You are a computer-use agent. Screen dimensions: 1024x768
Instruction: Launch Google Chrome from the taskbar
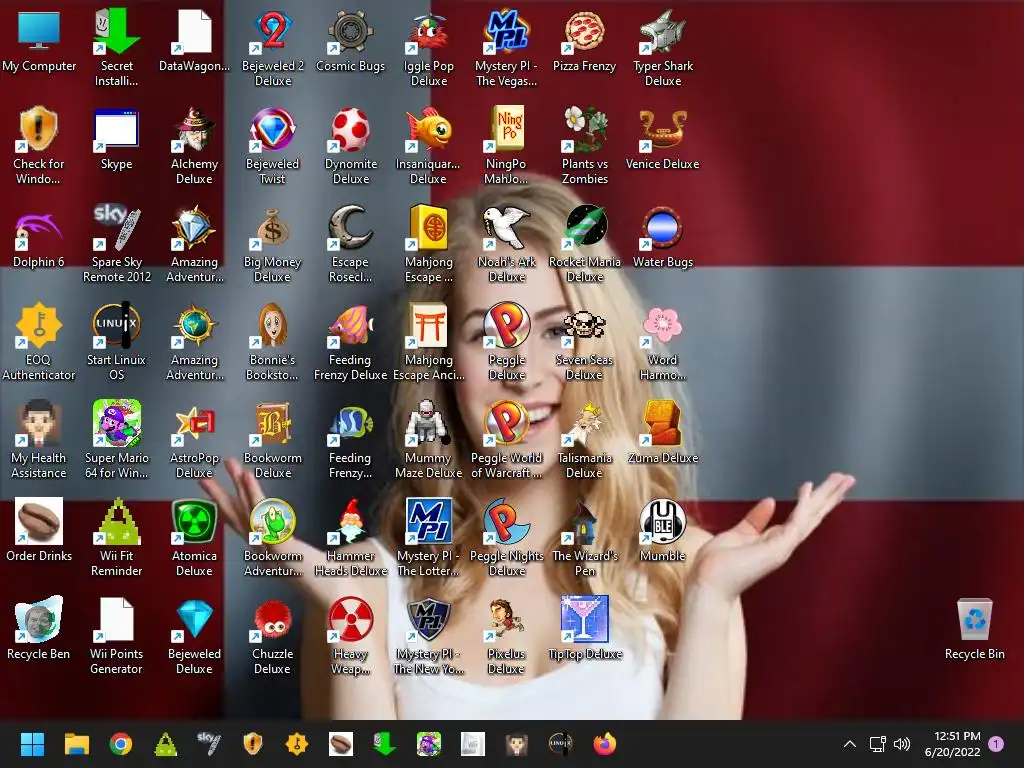coord(121,744)
